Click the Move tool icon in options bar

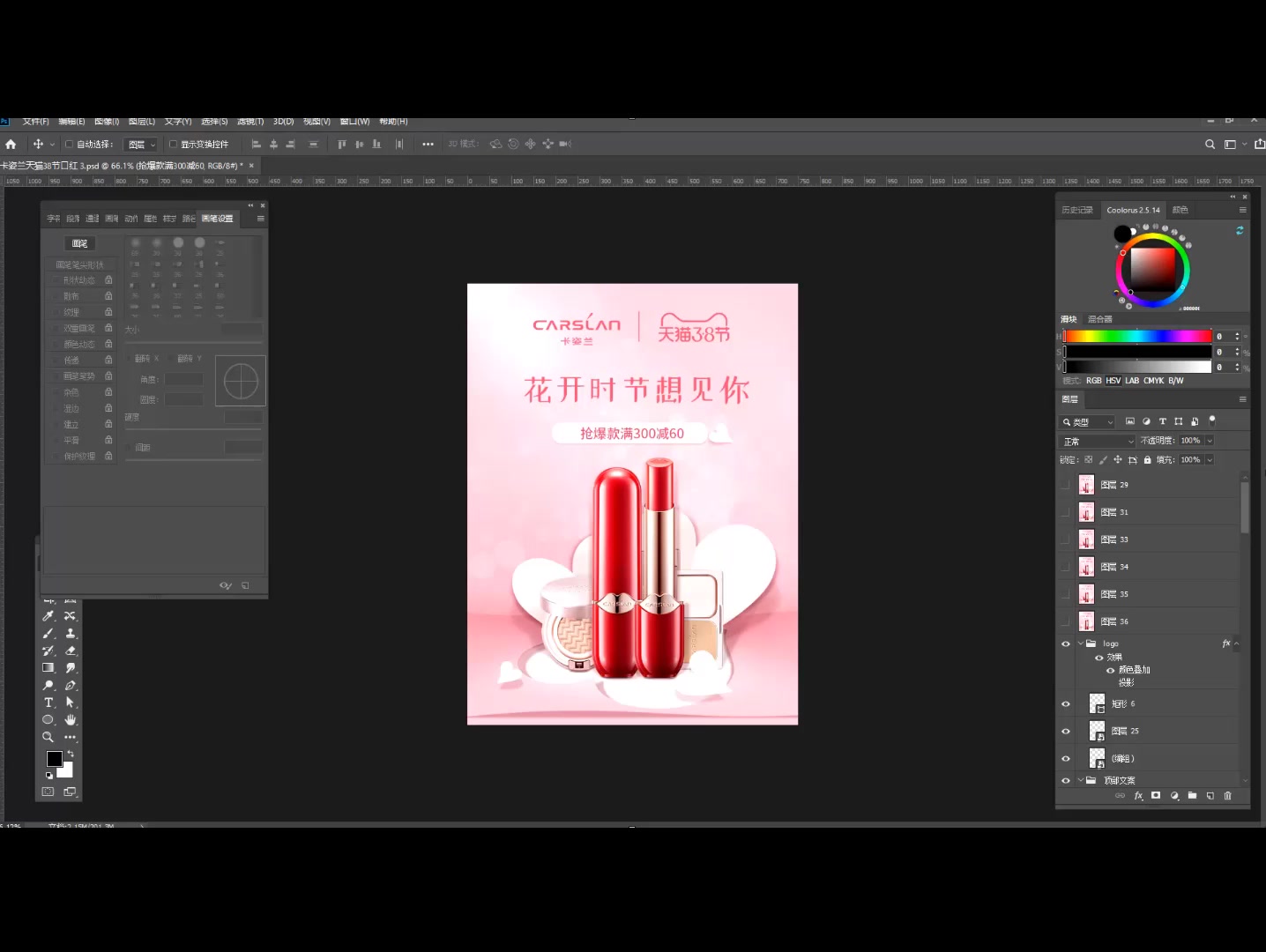pyautogui.click(x=38, y=144)
